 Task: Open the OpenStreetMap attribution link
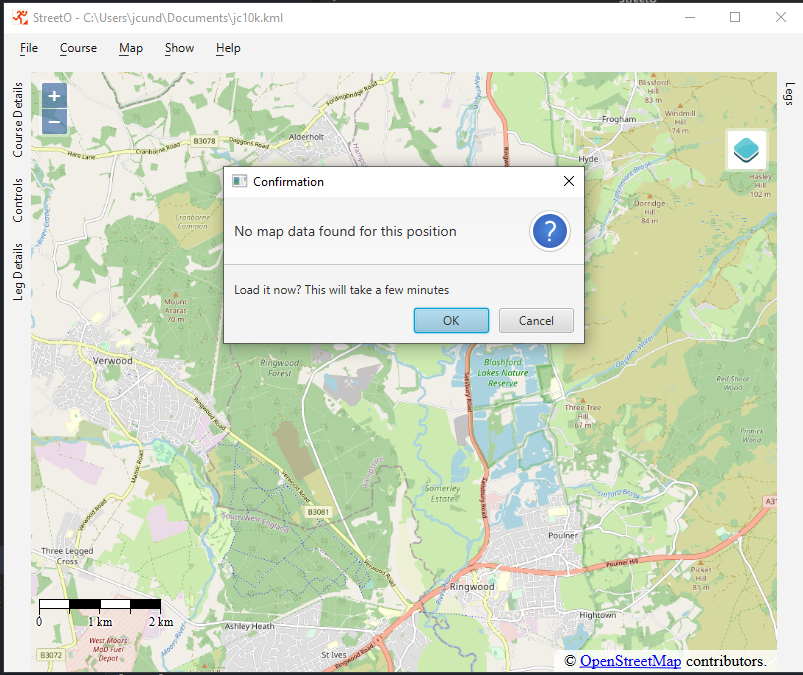pyautogui.click(x=630, y=661)
